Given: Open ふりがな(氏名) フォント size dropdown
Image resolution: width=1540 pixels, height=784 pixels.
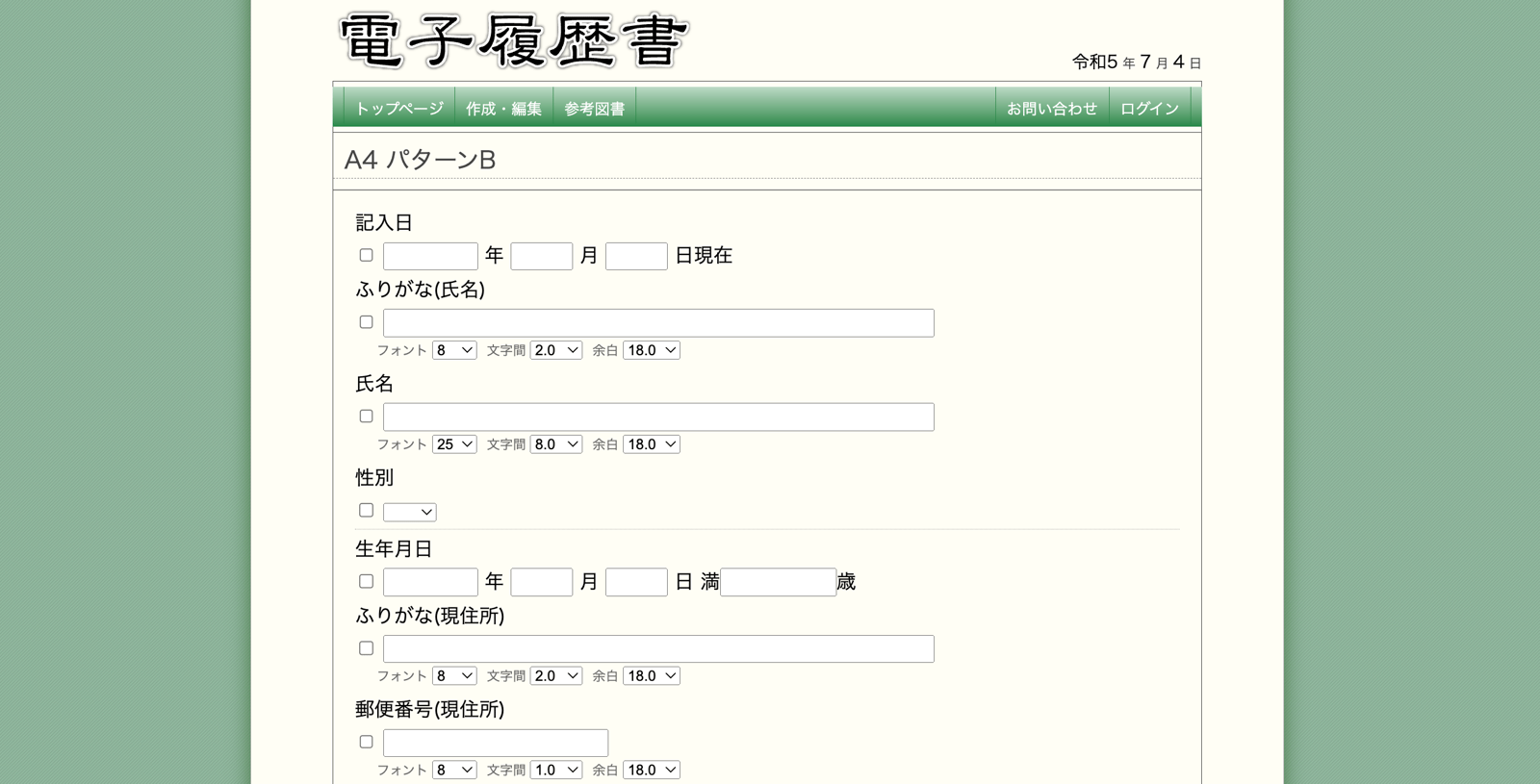Looking at the screenshot, I should [x=454, y=350].
